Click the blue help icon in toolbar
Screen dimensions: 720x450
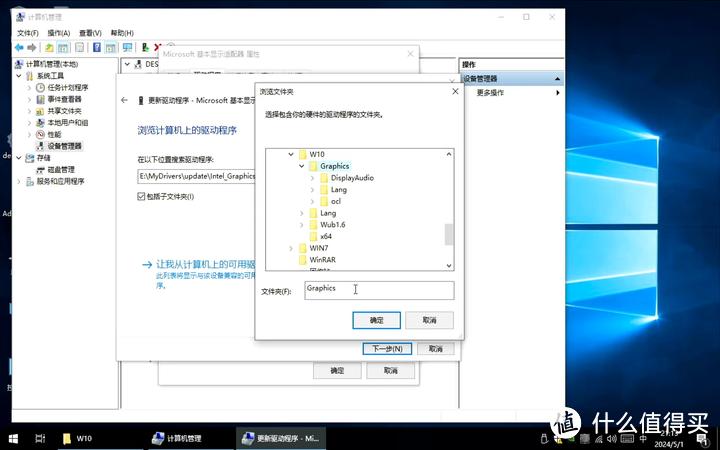(97, 47)
